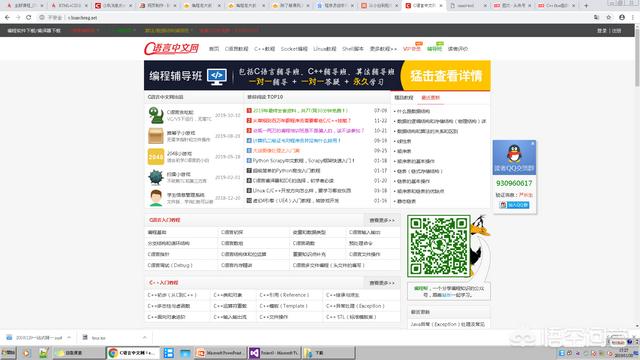The height and width of the screenshot is (360, 640).
Task: Click the PDF file icon in download bar
Action: point(9,338)
